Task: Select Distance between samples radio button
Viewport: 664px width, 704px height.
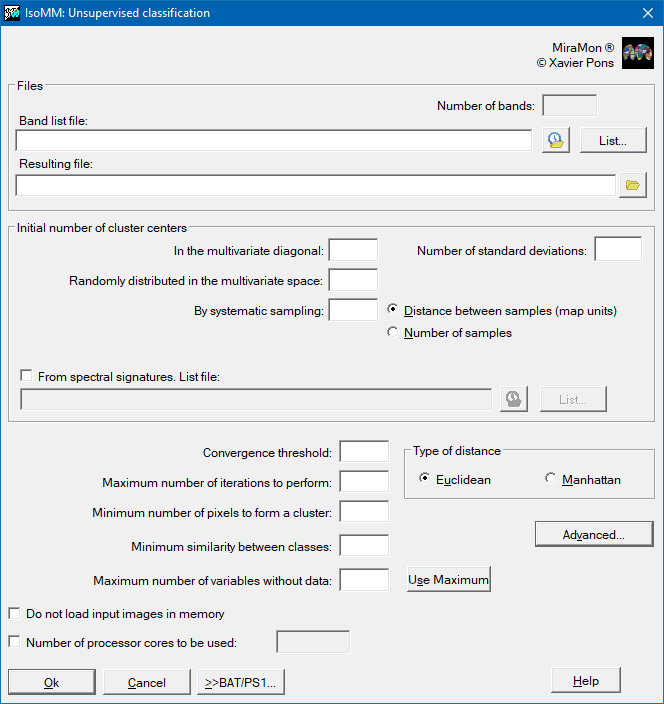Action: click(393, 311)
